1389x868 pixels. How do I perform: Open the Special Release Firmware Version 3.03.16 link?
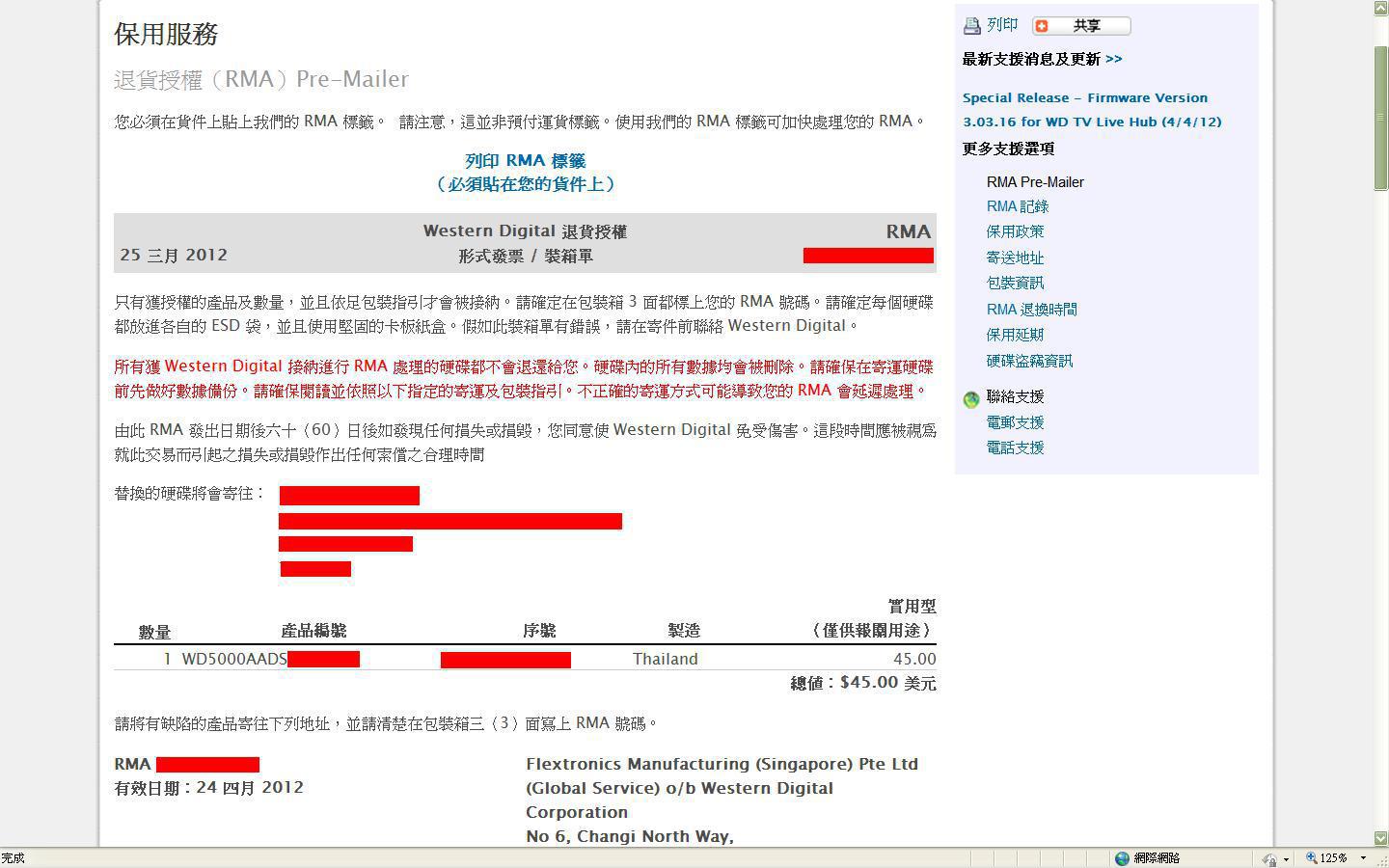click(1092, 110)
